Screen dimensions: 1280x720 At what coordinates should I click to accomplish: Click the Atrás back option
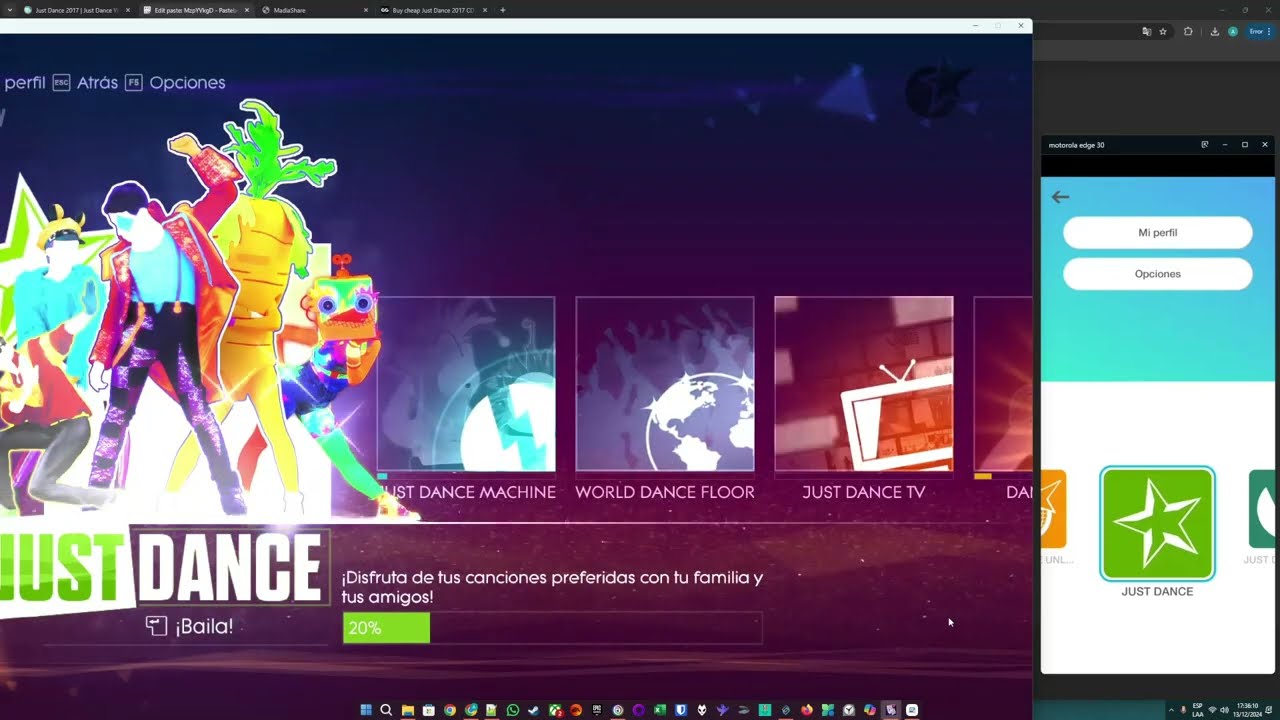(86, 83)
